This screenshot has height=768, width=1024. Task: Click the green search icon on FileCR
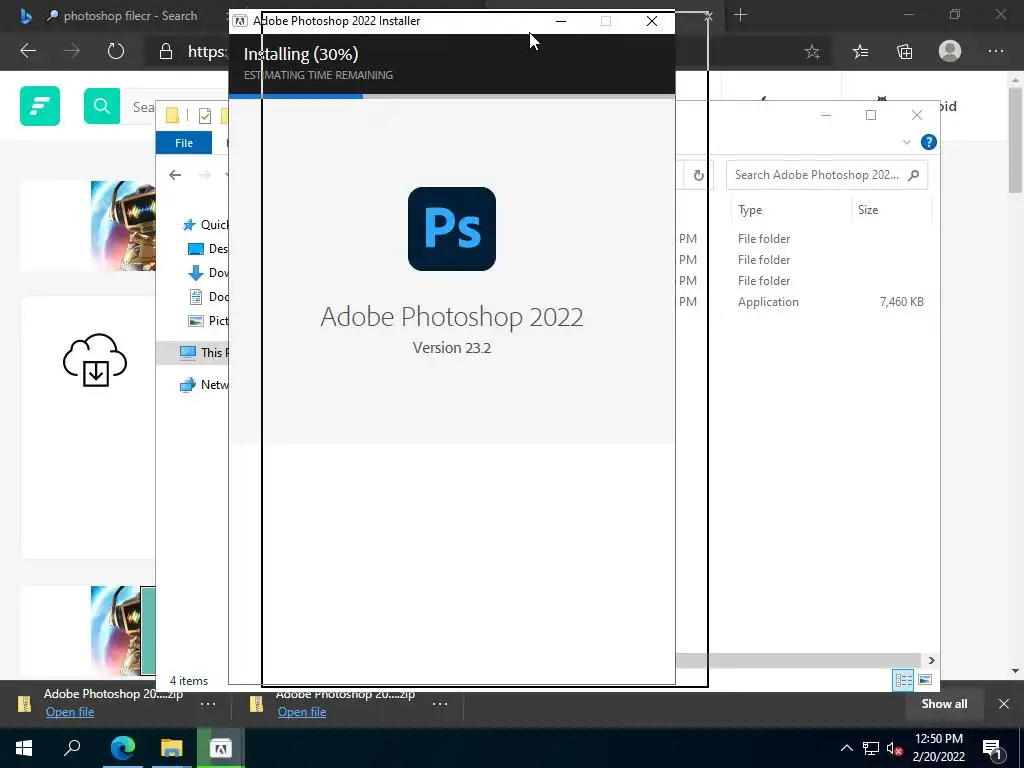[x=102, y=106]
